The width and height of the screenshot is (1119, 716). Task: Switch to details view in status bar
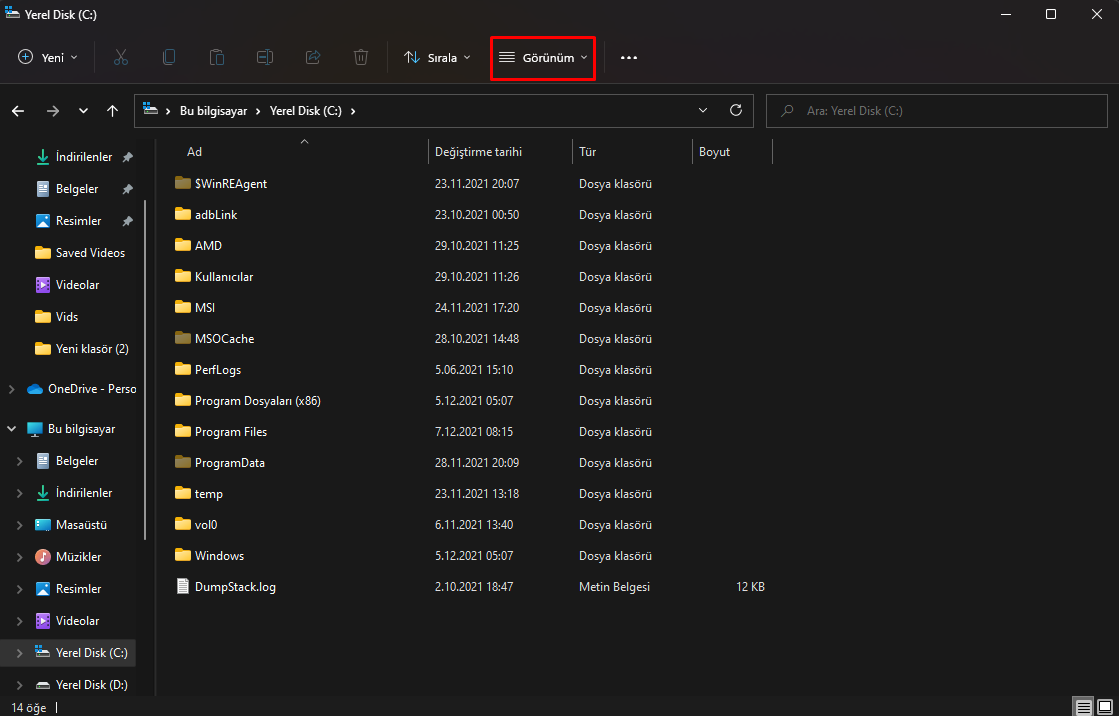click(x=1083, y=707)
